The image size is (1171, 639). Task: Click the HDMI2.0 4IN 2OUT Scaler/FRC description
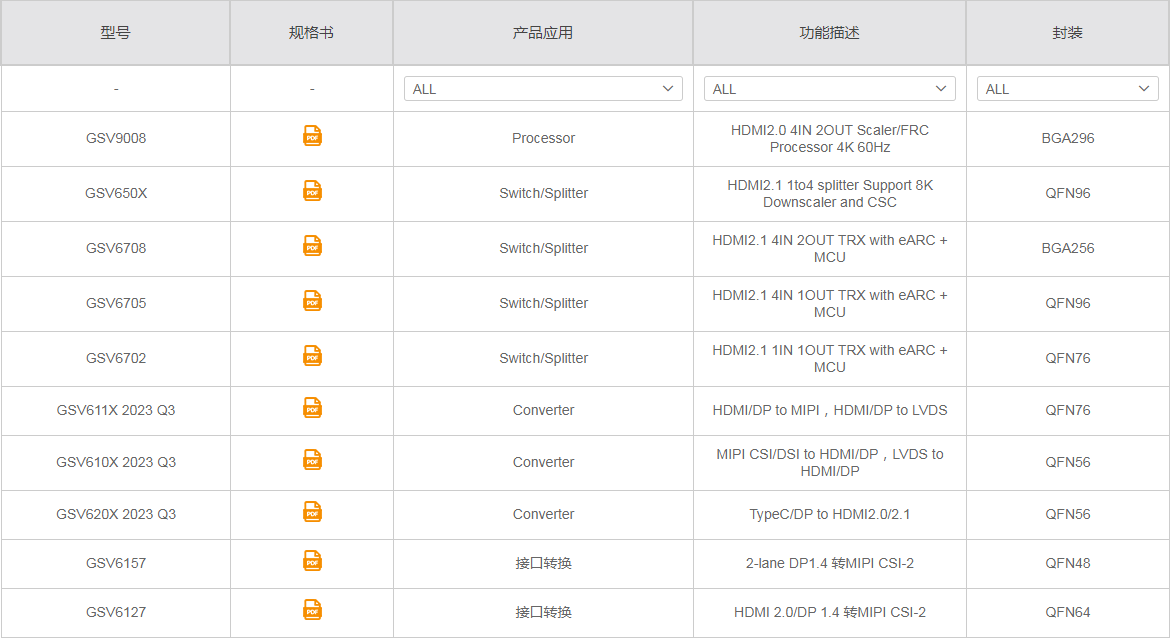tap(830, 139)
